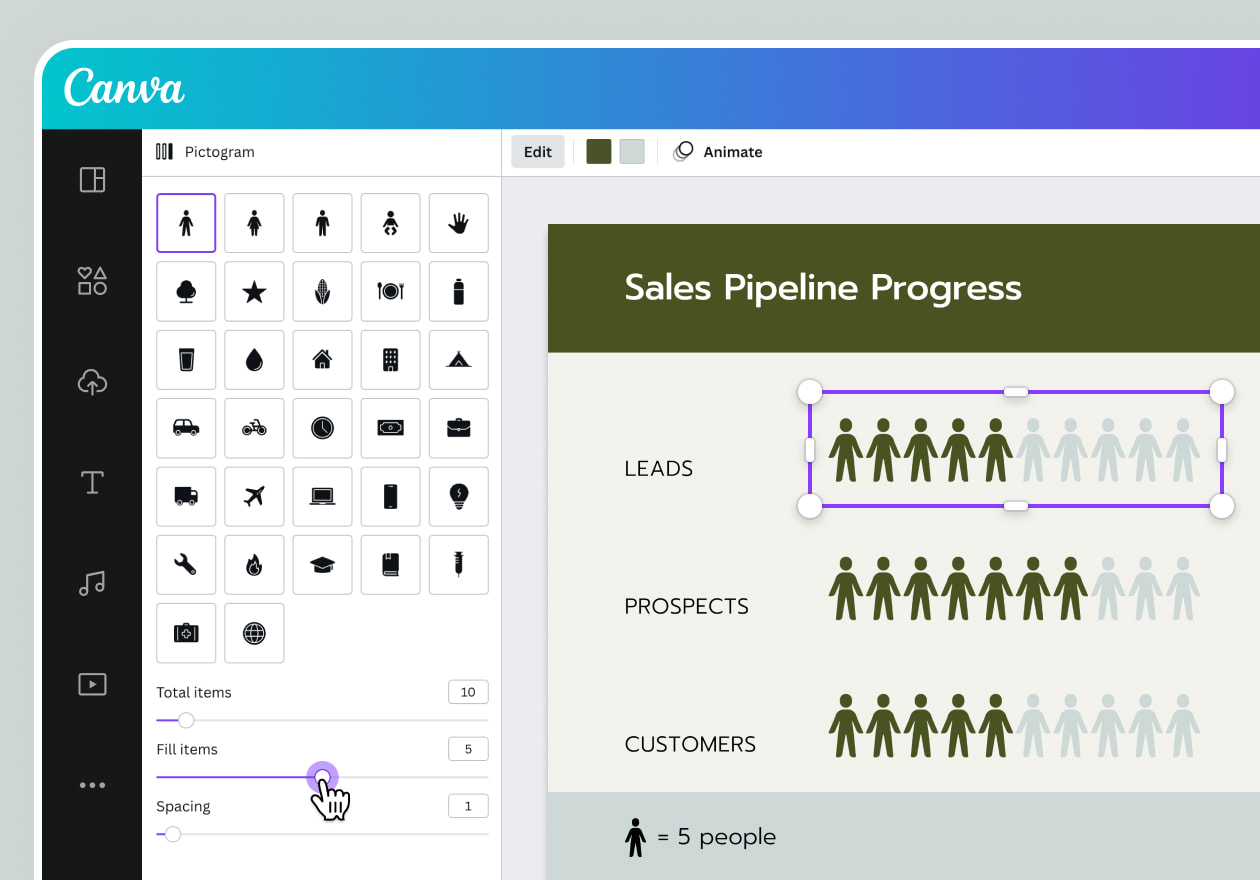Screen dimensions: 1260x880
Task: Select the lightbulb pictogram shape
Action: click(458, 497)
